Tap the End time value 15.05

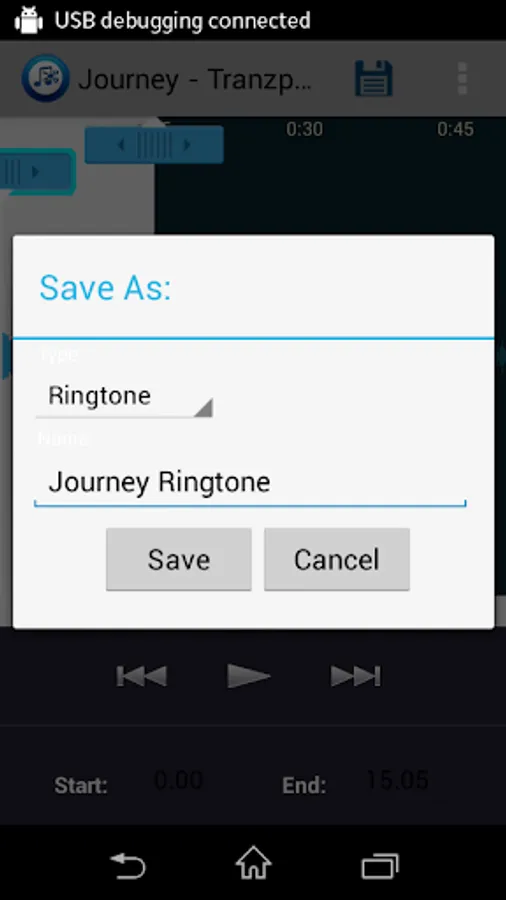click(x=397, y=781)
